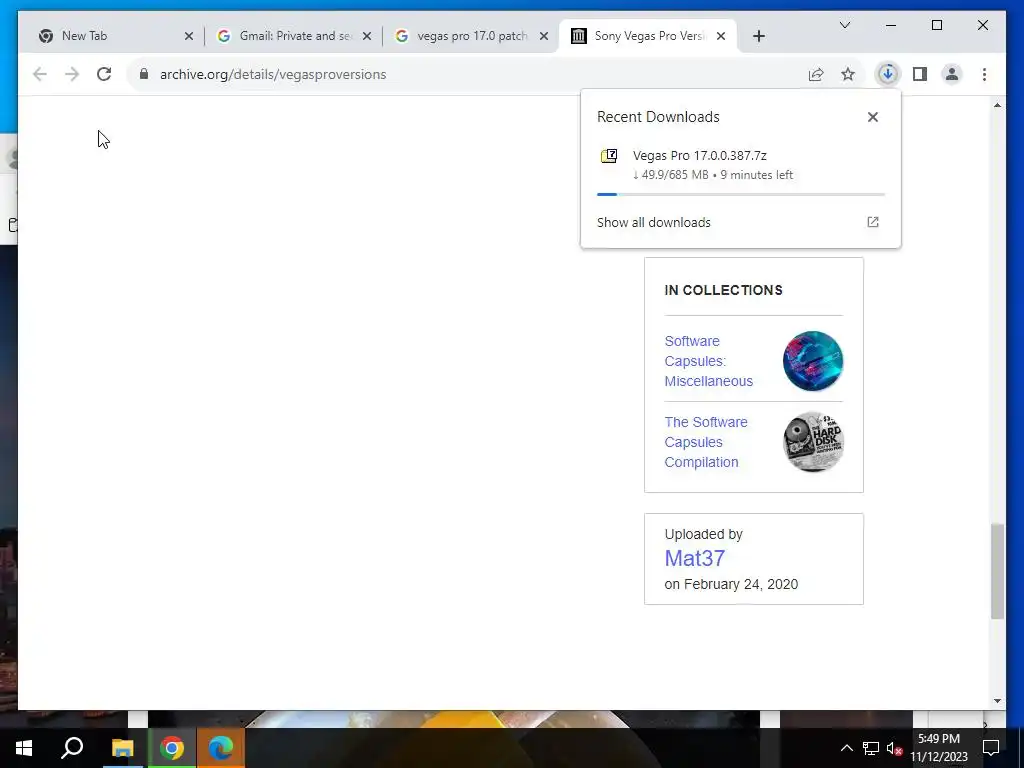Open the network status tray icon
The height and width of the screenshot is (768, 1024).
point(871,748)
